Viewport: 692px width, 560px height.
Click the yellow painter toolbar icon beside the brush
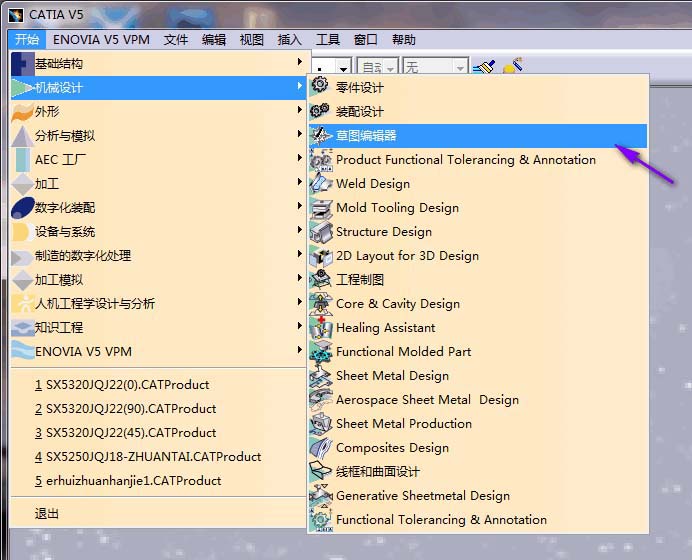[513, 65]
